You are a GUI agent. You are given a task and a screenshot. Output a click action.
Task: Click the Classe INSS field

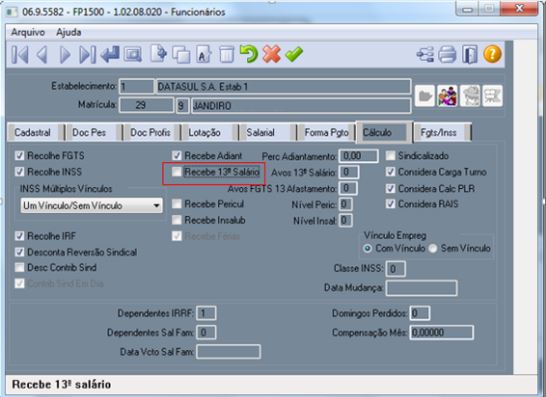coord(396,269)
